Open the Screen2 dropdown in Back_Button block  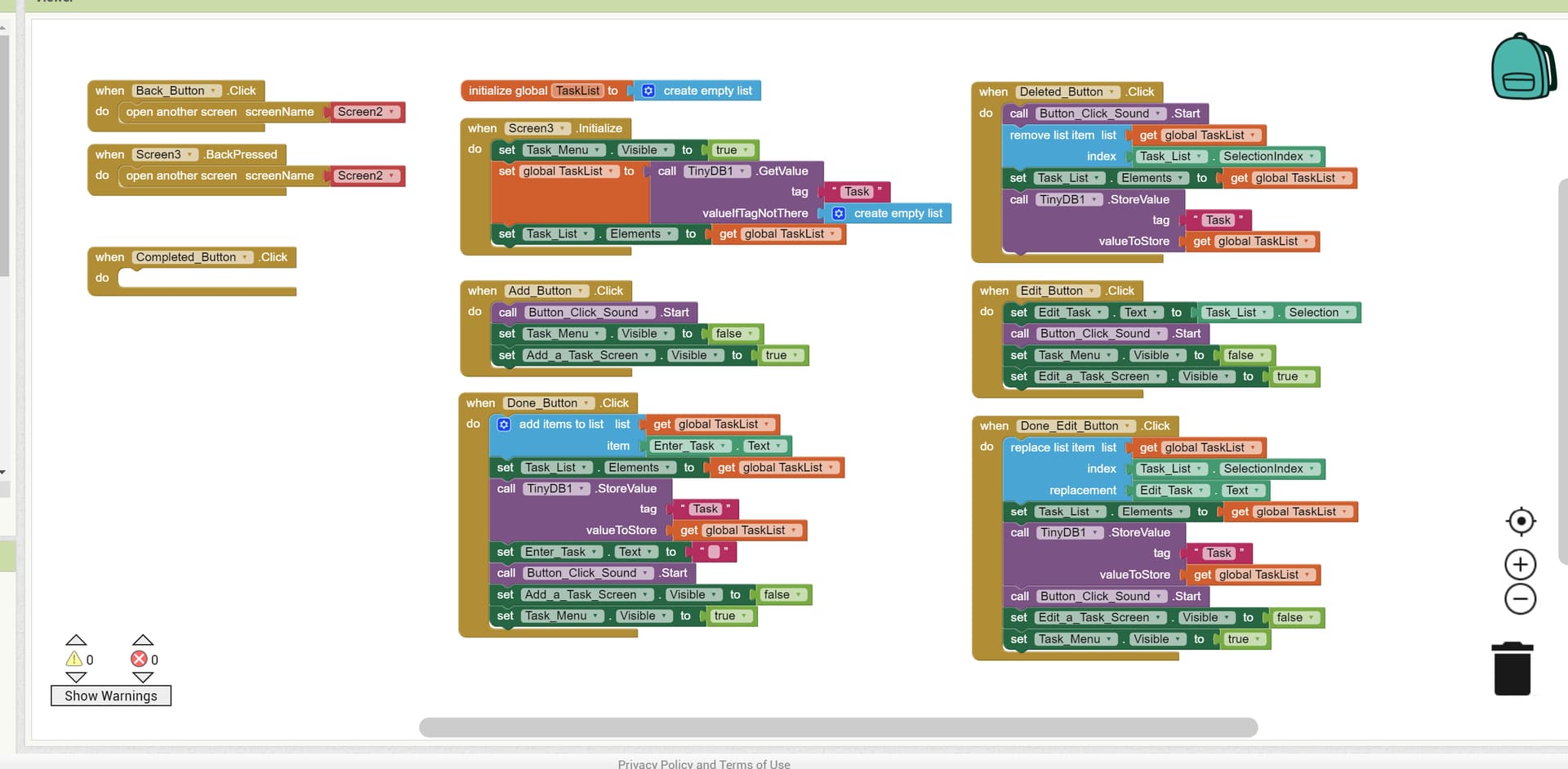(x=390, y=112)
